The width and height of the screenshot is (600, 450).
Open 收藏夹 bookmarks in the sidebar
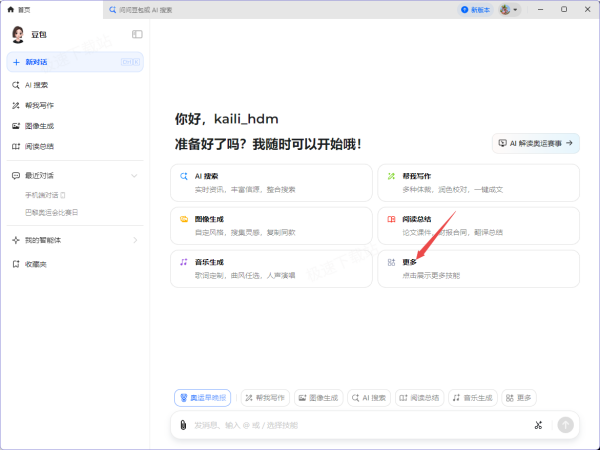pos(35,264)
